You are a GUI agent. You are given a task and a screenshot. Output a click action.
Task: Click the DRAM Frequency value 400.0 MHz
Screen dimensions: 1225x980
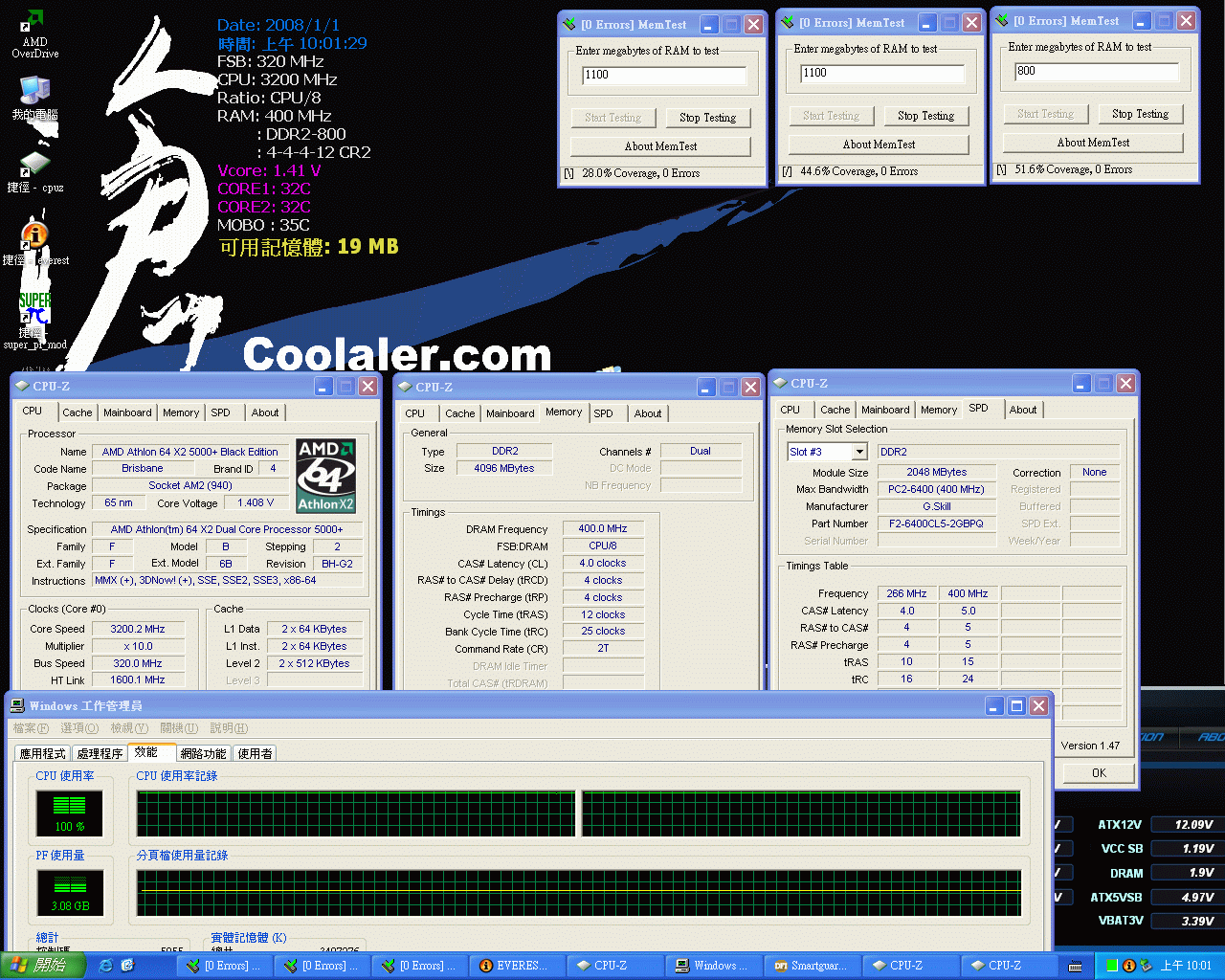click(x=603, y=528)
